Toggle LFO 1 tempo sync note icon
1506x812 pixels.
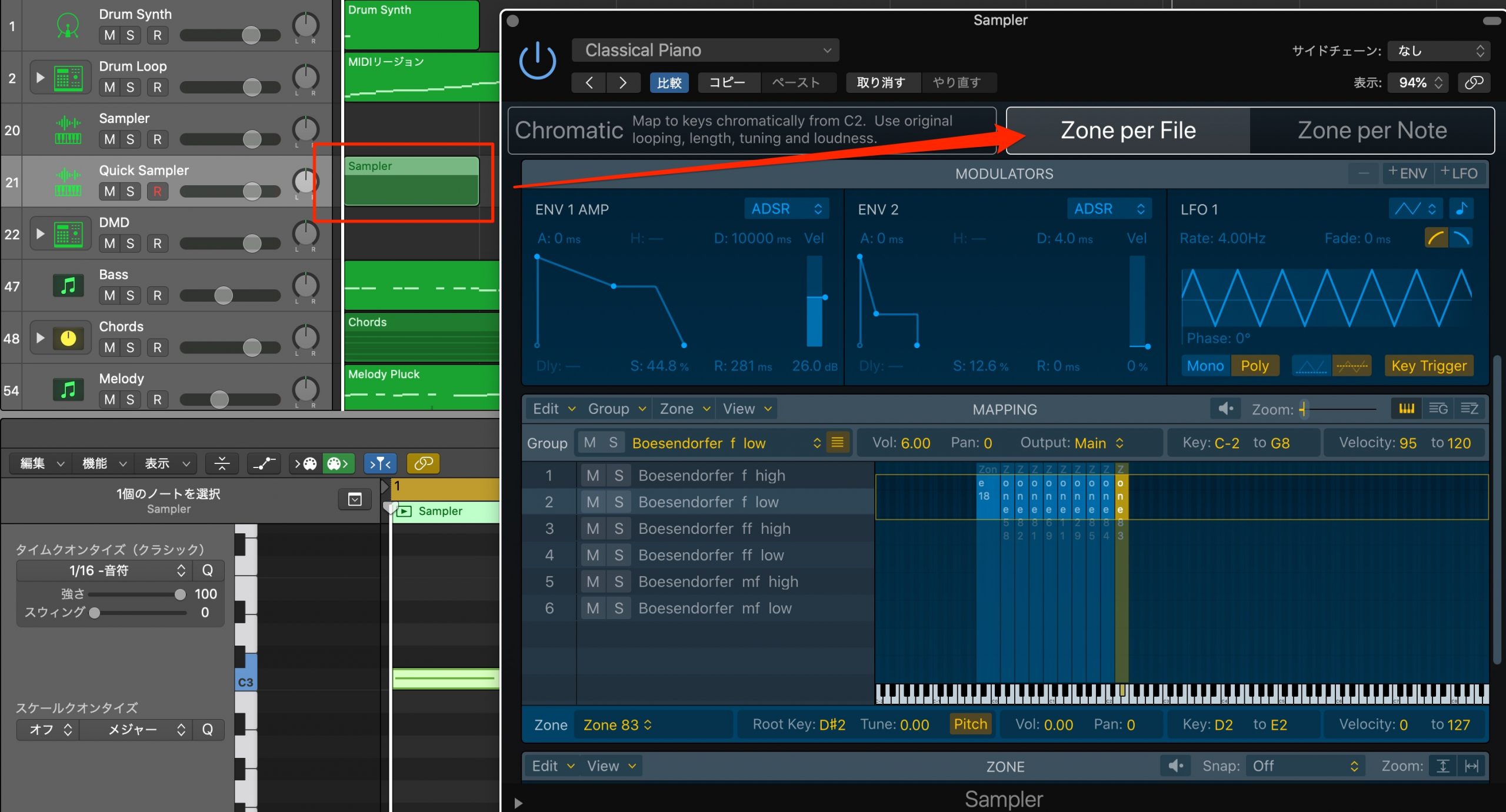pos(1462,209)
